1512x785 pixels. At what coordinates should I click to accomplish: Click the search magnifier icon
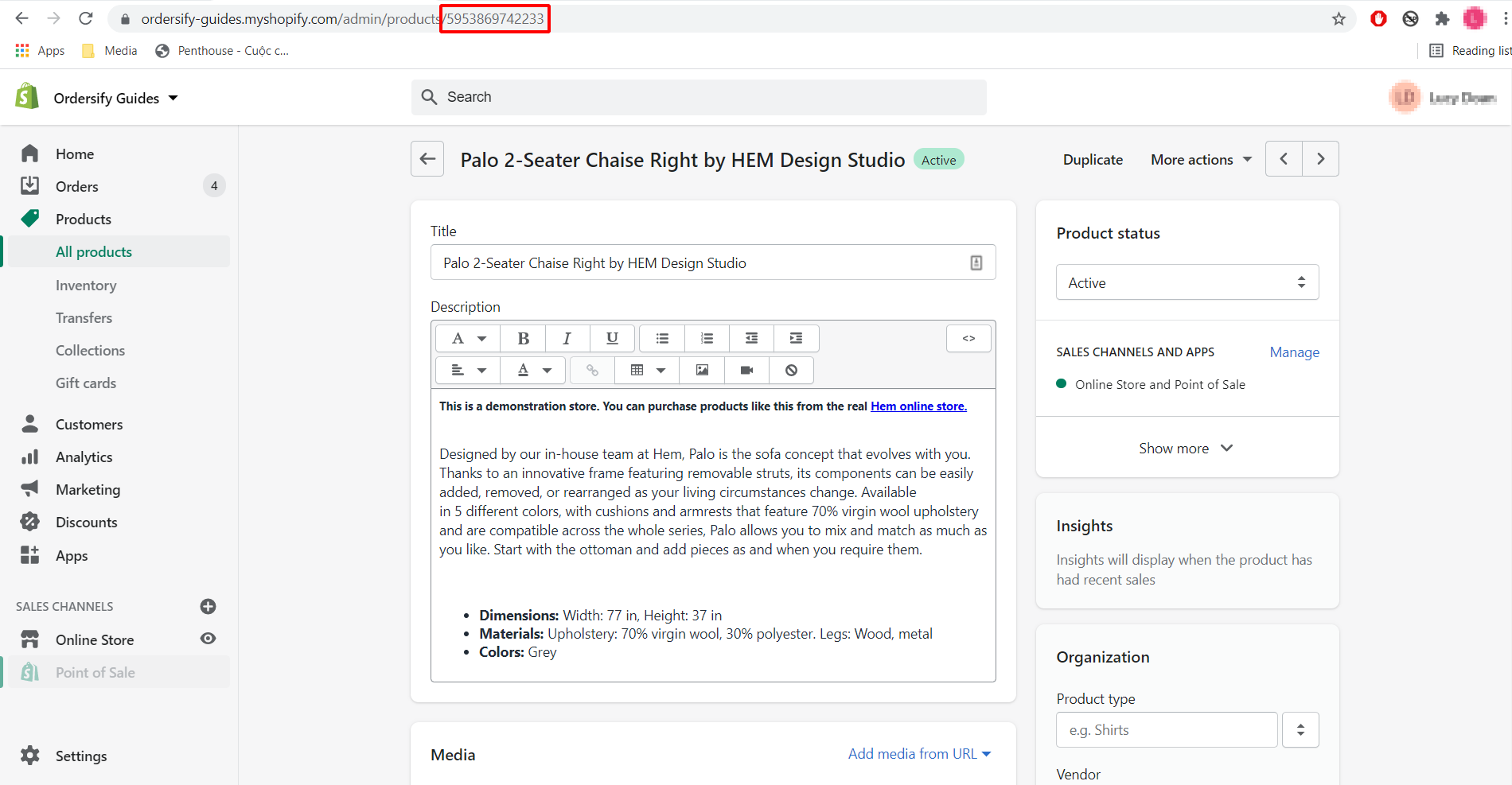pyautogui.click(x=429, y=97)
